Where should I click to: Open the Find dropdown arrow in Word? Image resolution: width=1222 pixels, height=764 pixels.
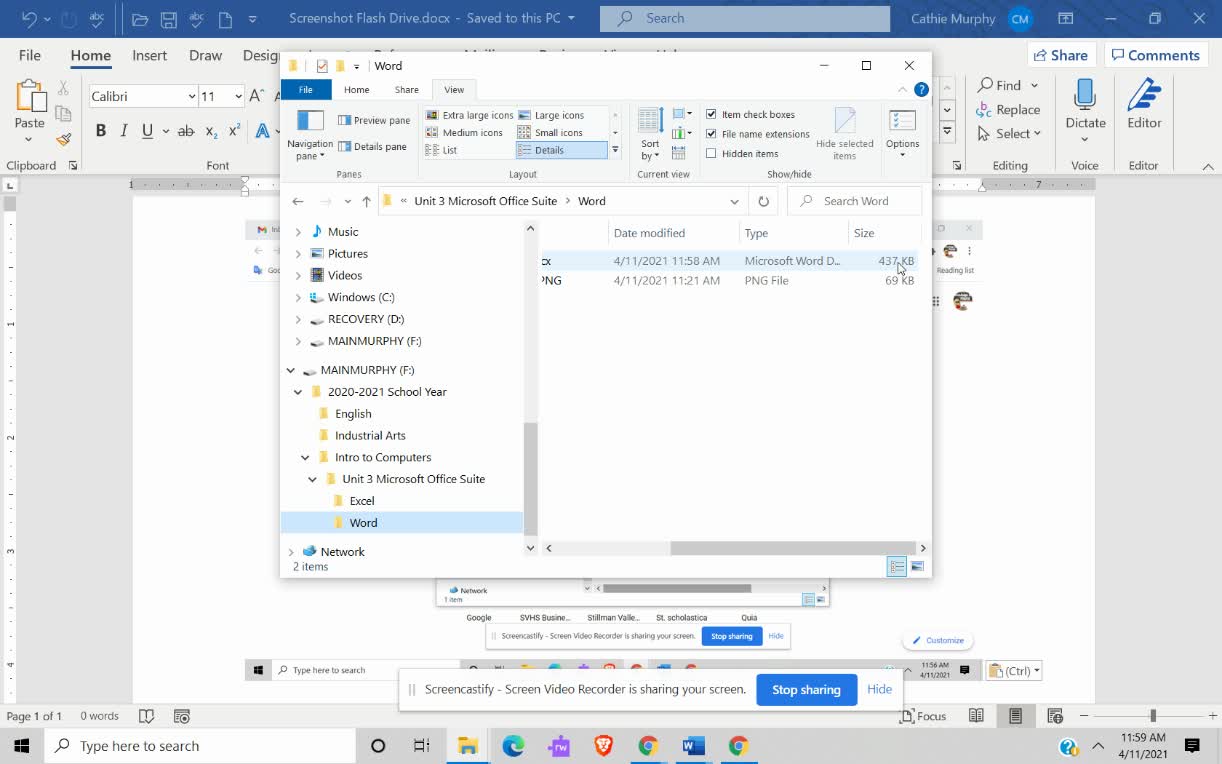tap(1034, 86)
